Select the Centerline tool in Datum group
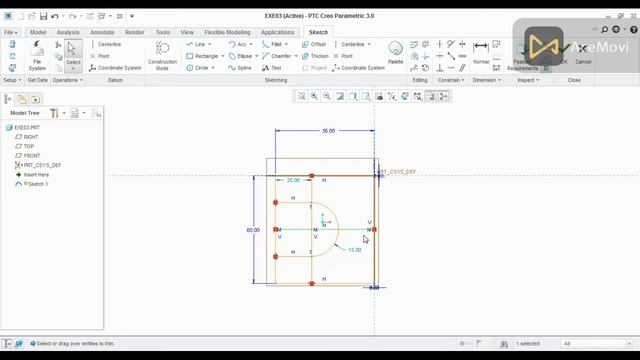 click(105, 44)
